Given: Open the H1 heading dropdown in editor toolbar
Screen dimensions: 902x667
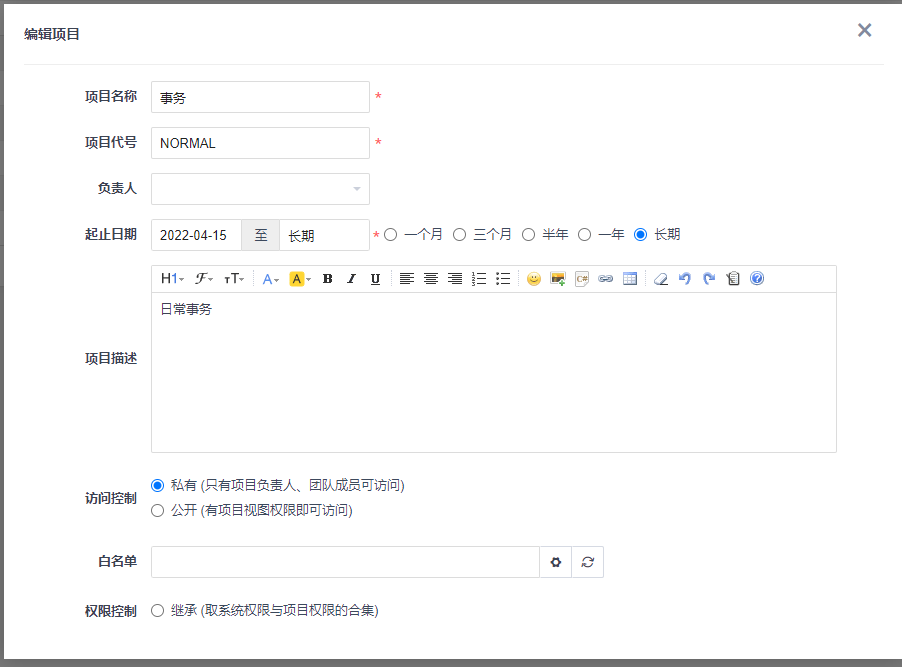Looking at the screenshot, I should tap(172, 279).
